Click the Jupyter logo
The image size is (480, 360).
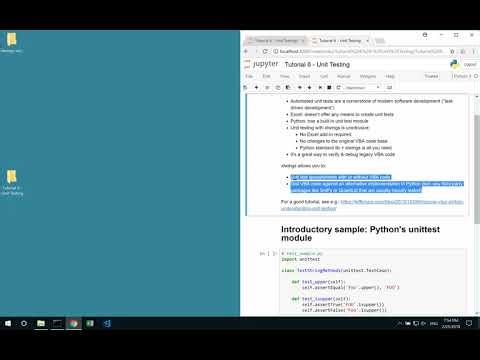[261, 64]
